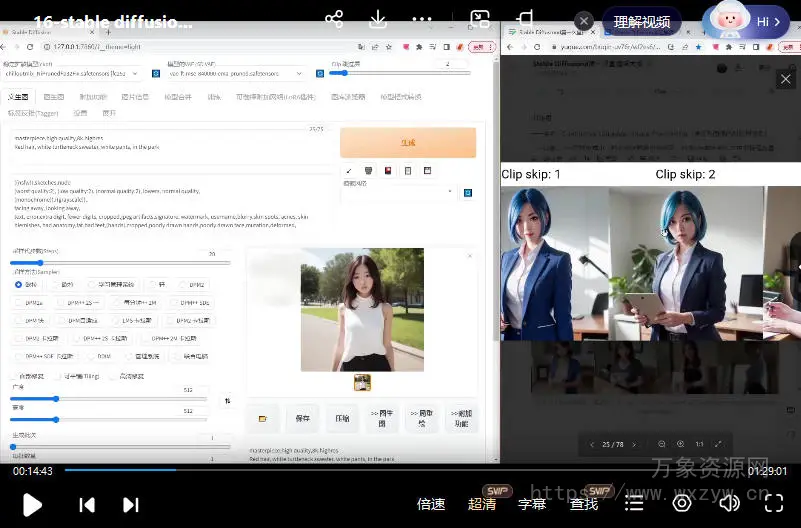Click the share icon in the top bar
Image resolution: width=801 pixels, height=528 pixels.
[334, 20]
